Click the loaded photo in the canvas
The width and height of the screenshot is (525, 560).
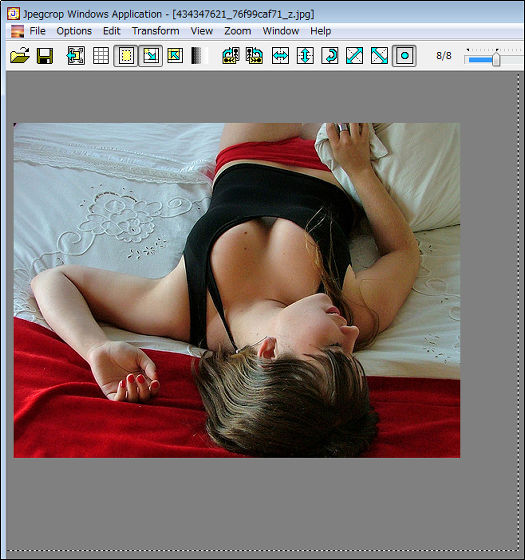237,290
